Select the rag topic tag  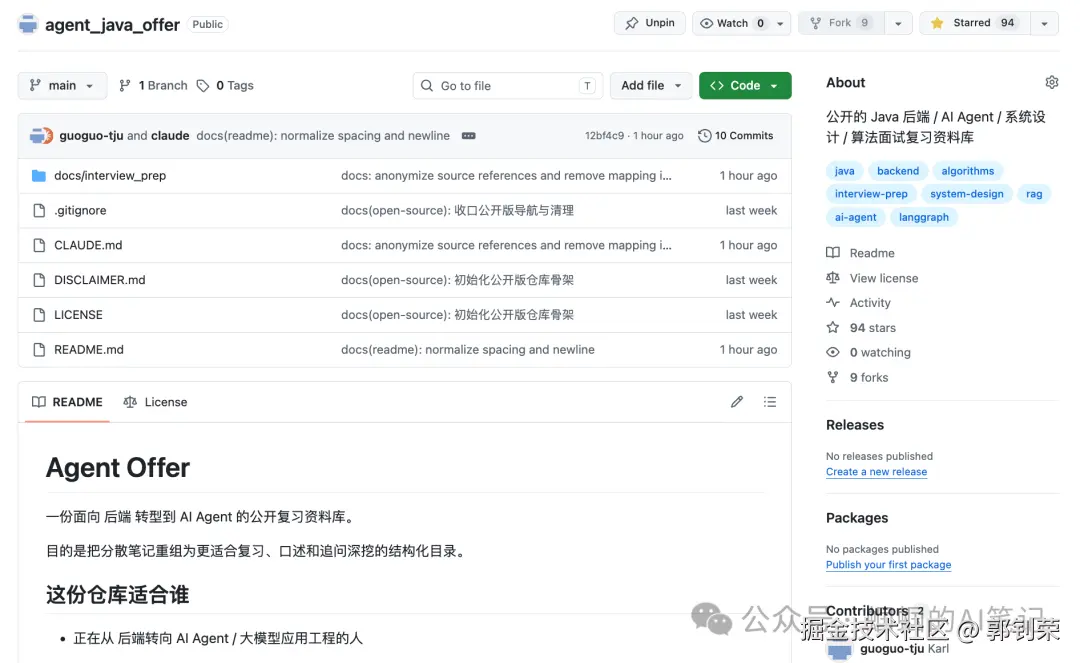coord(1034,194)
